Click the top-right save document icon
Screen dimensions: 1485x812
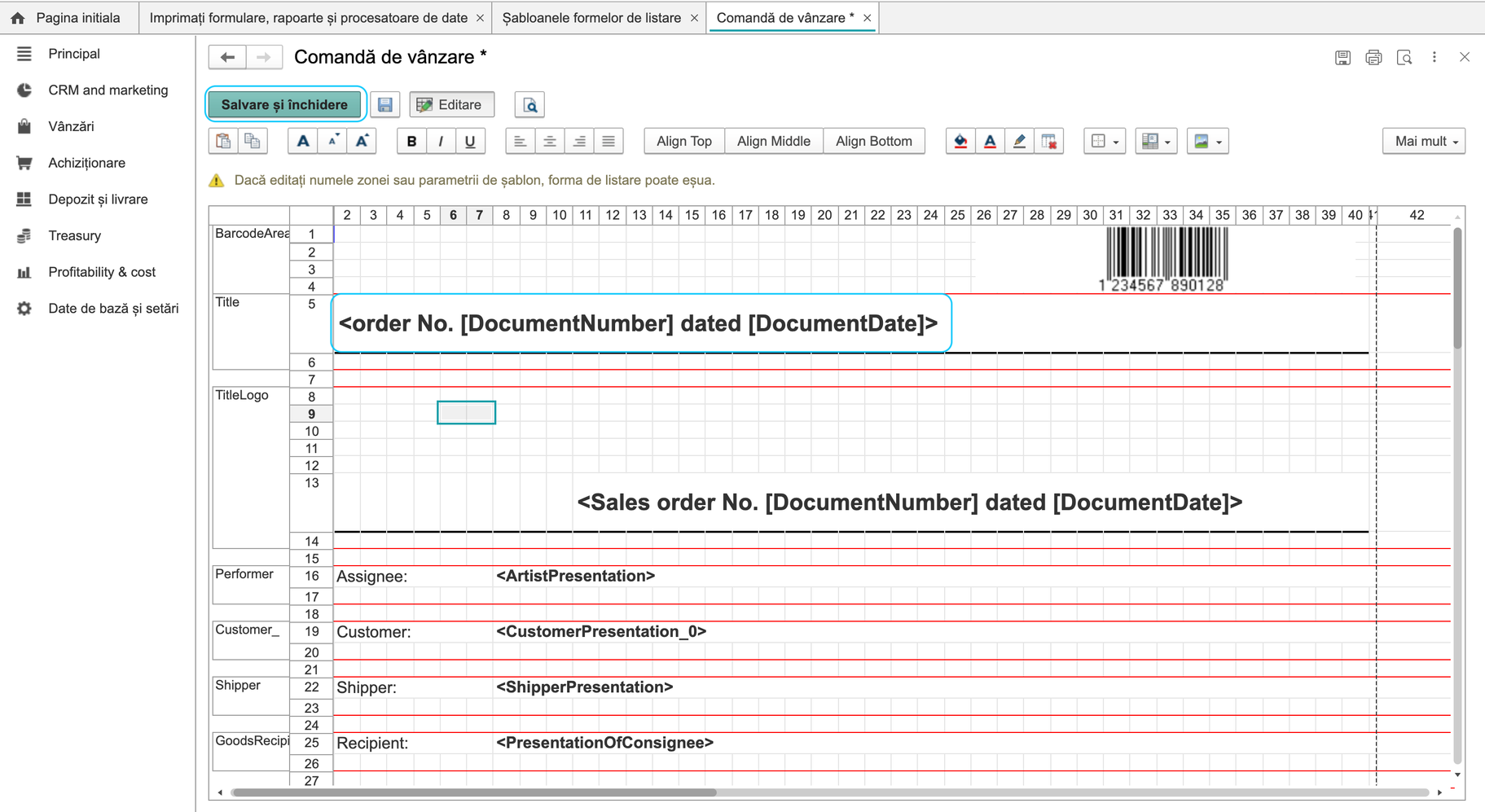coord(1342,57)
